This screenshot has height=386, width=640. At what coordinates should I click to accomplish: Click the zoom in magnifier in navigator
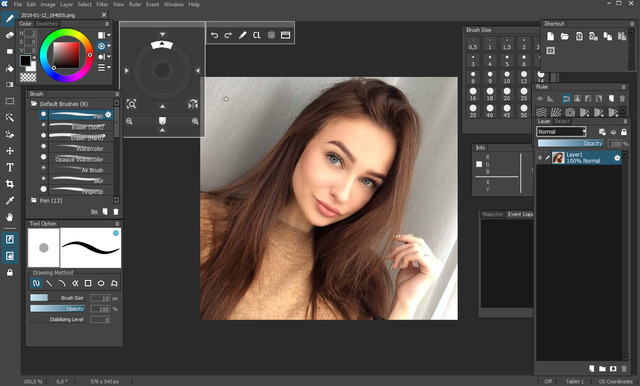pos(195,121)
